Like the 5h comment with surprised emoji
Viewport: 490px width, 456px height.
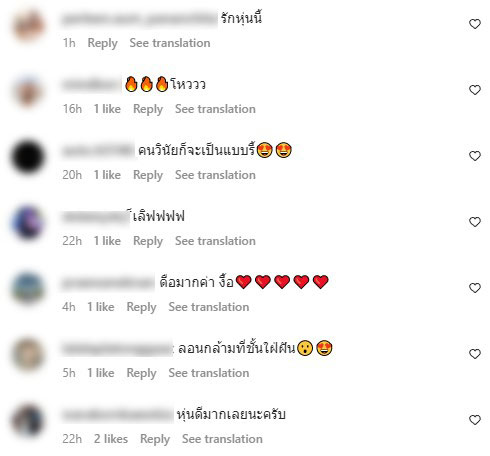[x=475, y=354]
